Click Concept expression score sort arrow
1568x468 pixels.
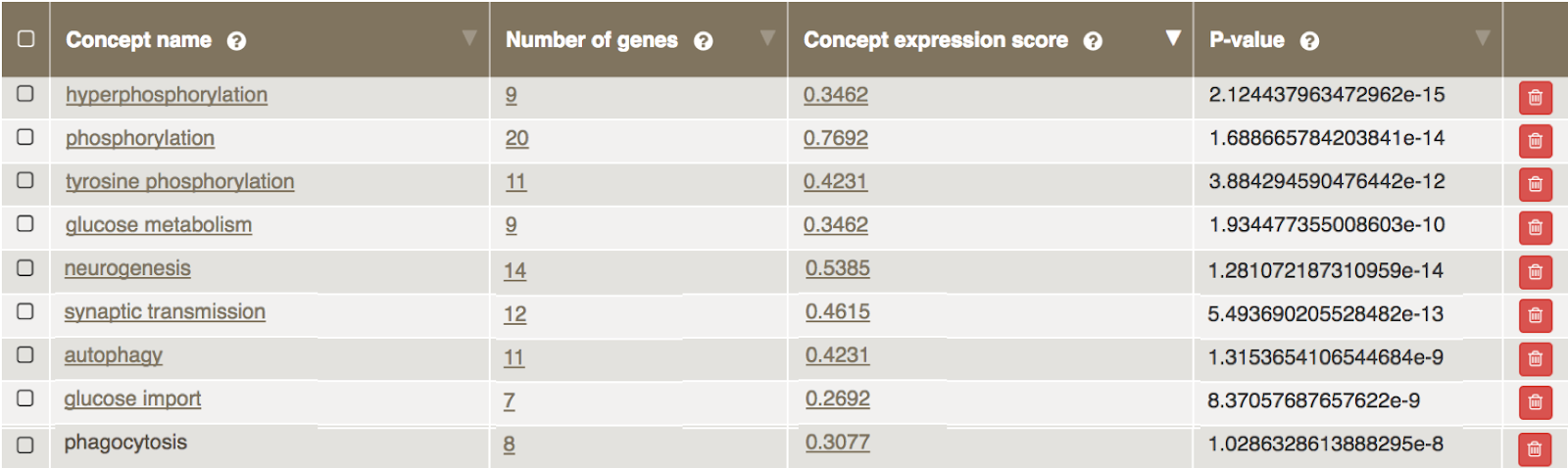pos(1172,37)
